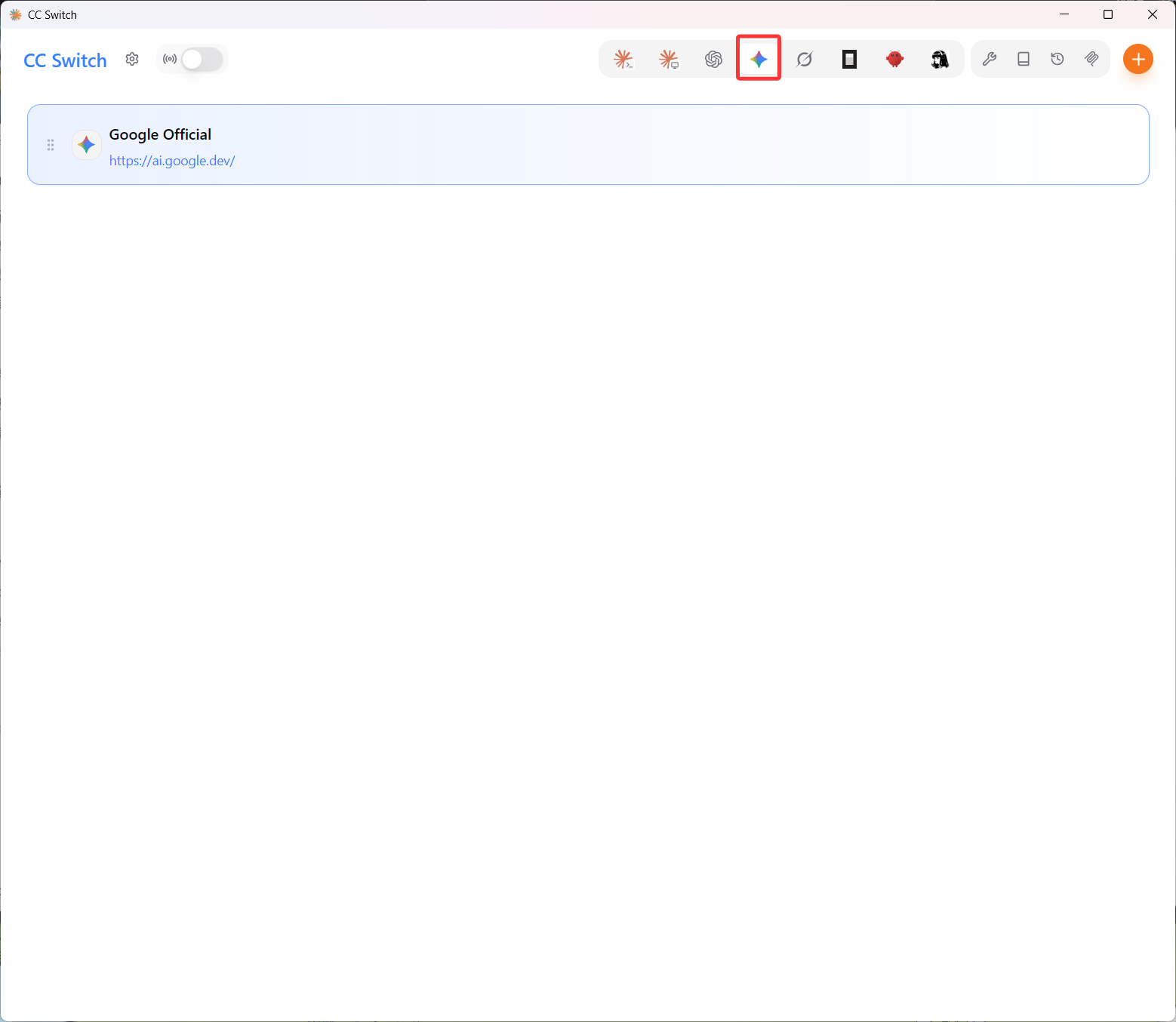1176x1022 pixels.
Task: Show history via the clock-arrow icon
Action: pos(1057,59)
